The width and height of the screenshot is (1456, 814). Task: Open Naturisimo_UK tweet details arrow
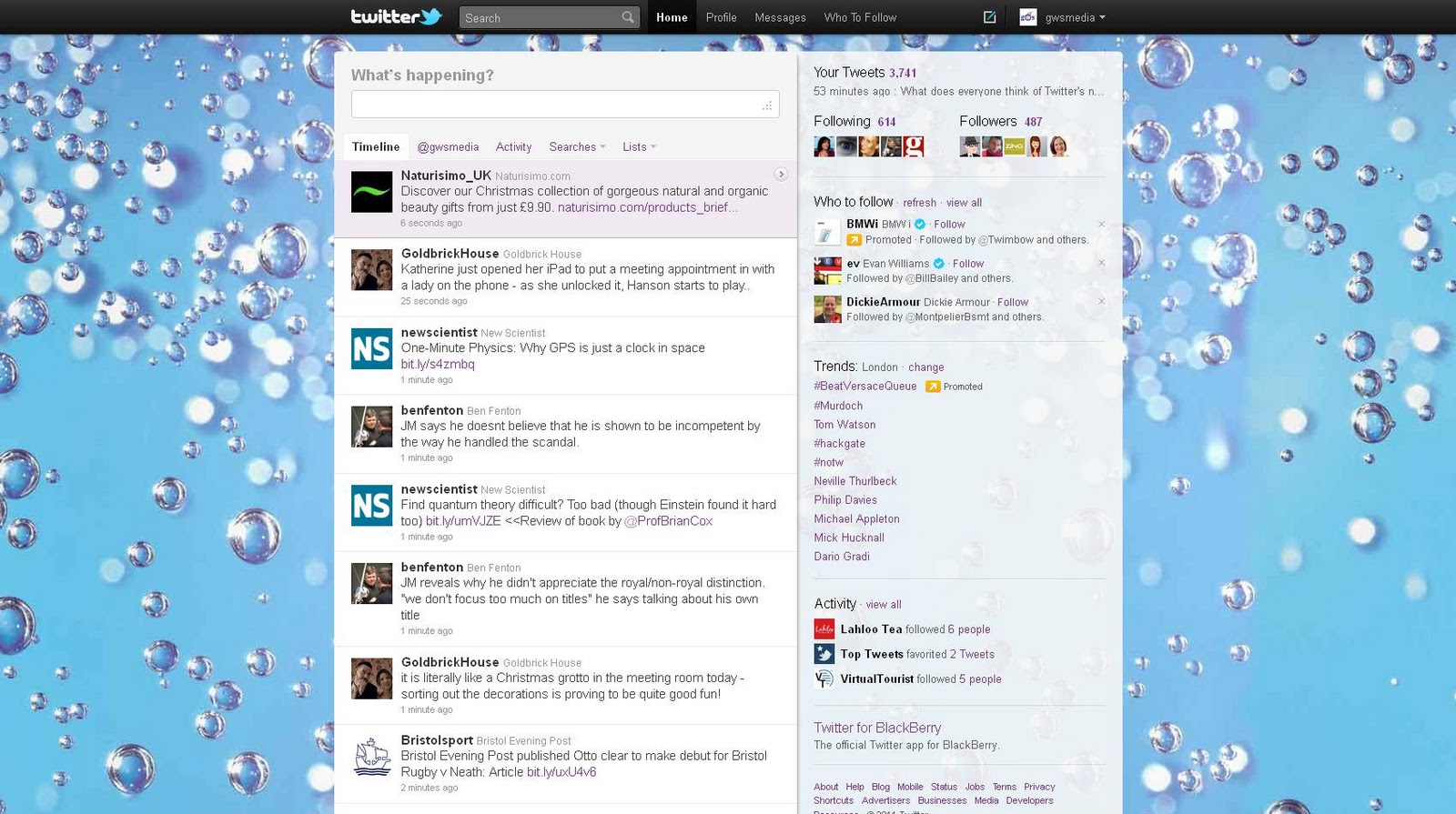(x=781, y=174)
